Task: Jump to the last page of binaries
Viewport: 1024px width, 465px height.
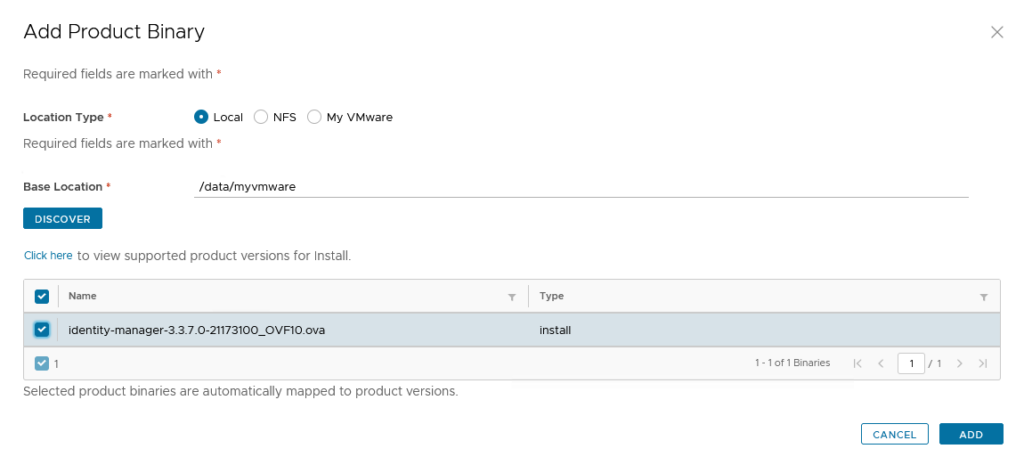Action: [983, 364]
